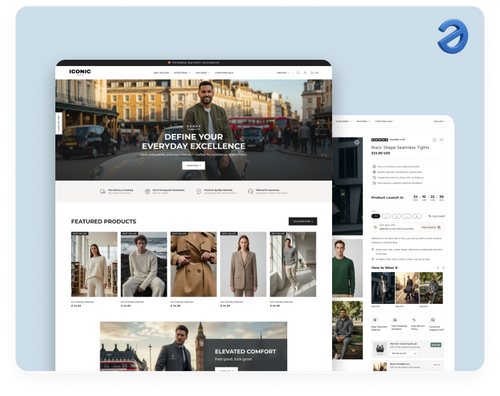Image resolution: width=500 pixels, height=396 pixels.
Task: Open variant dropdown in add-on product card
Action: point(404,353)
